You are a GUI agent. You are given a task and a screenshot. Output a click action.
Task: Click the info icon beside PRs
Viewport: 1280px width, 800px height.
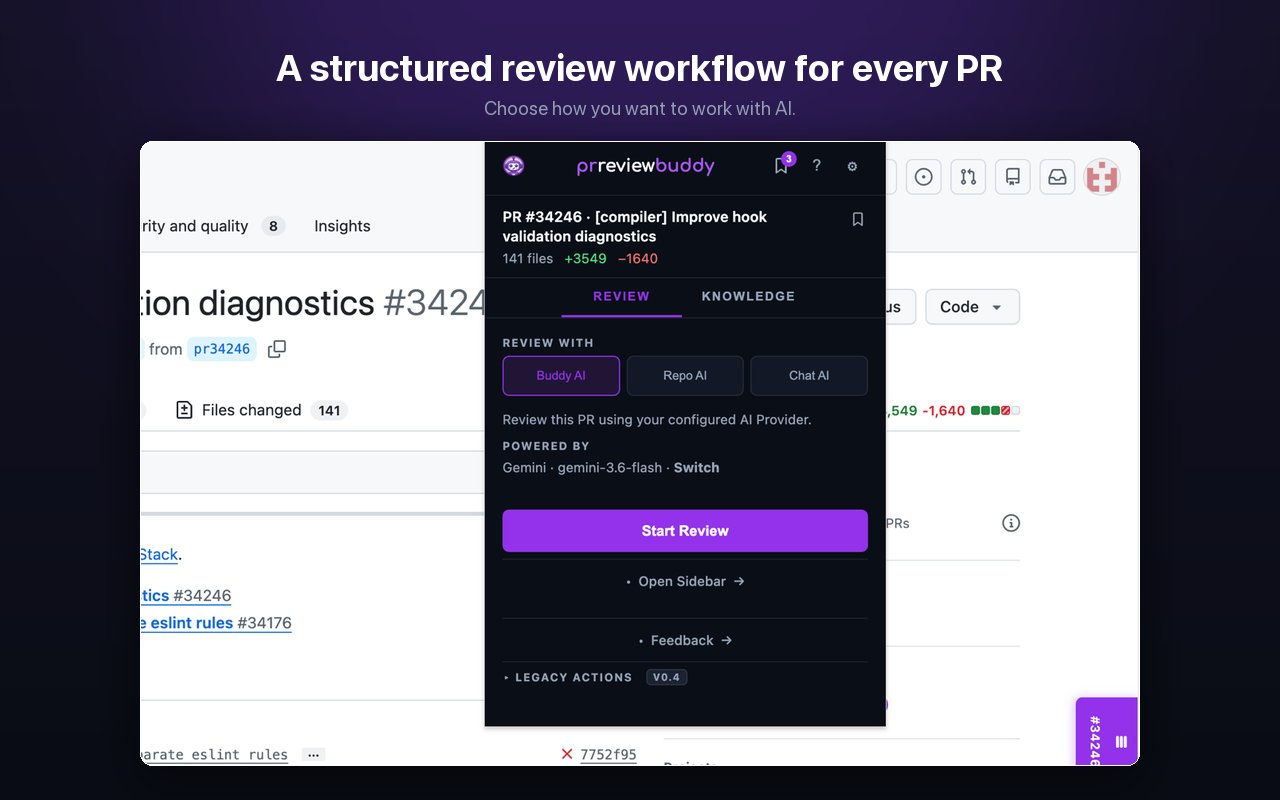point(1011,523)
